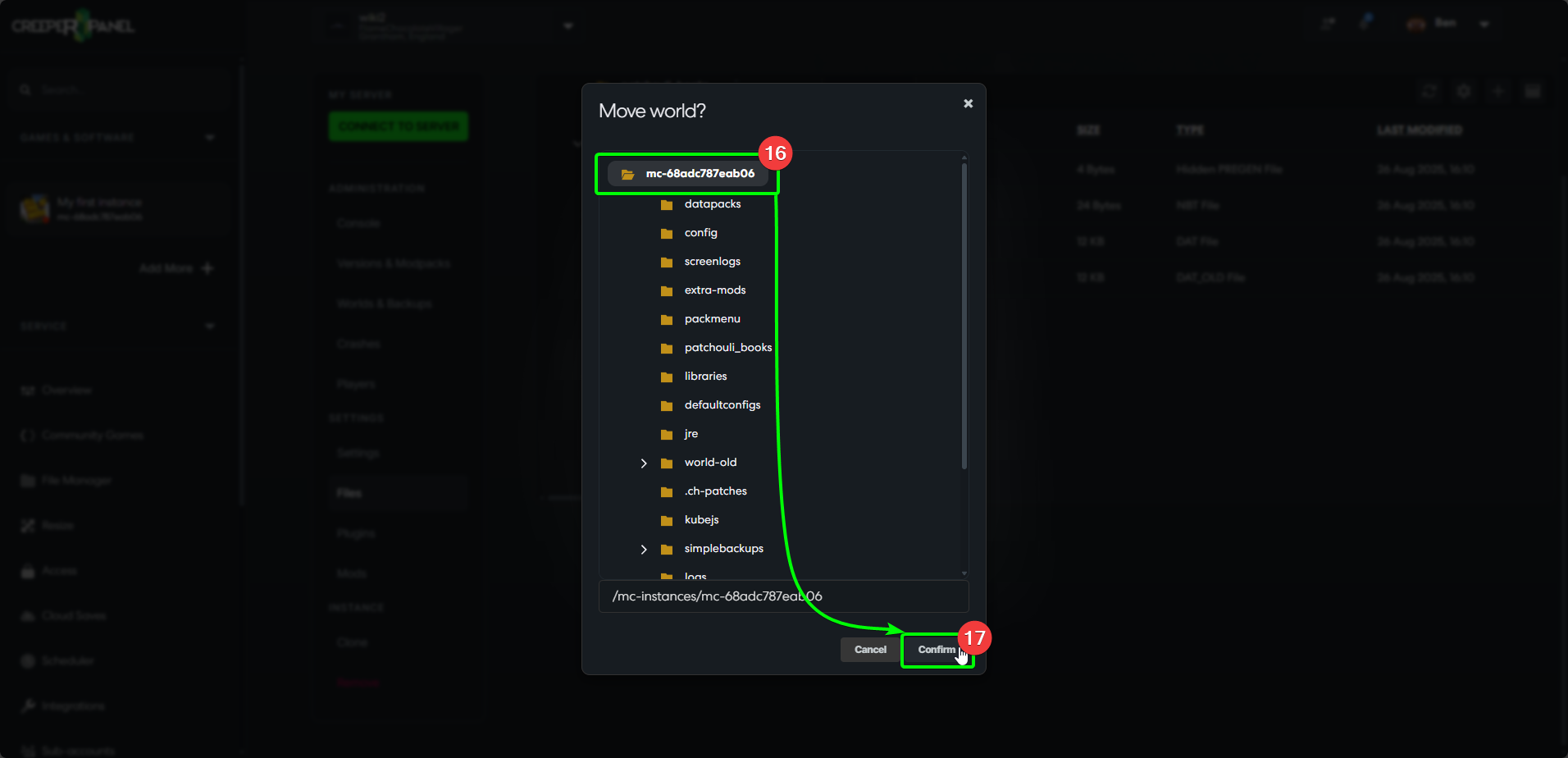Choose the defaultconfigs folder
This screenshot has height=758, width=1568.
point(722,405)
